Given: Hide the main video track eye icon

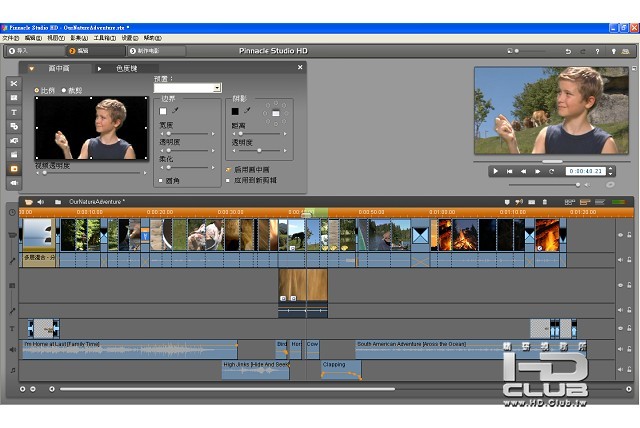Looking at the screenshot, I should (x=621, y=235).
